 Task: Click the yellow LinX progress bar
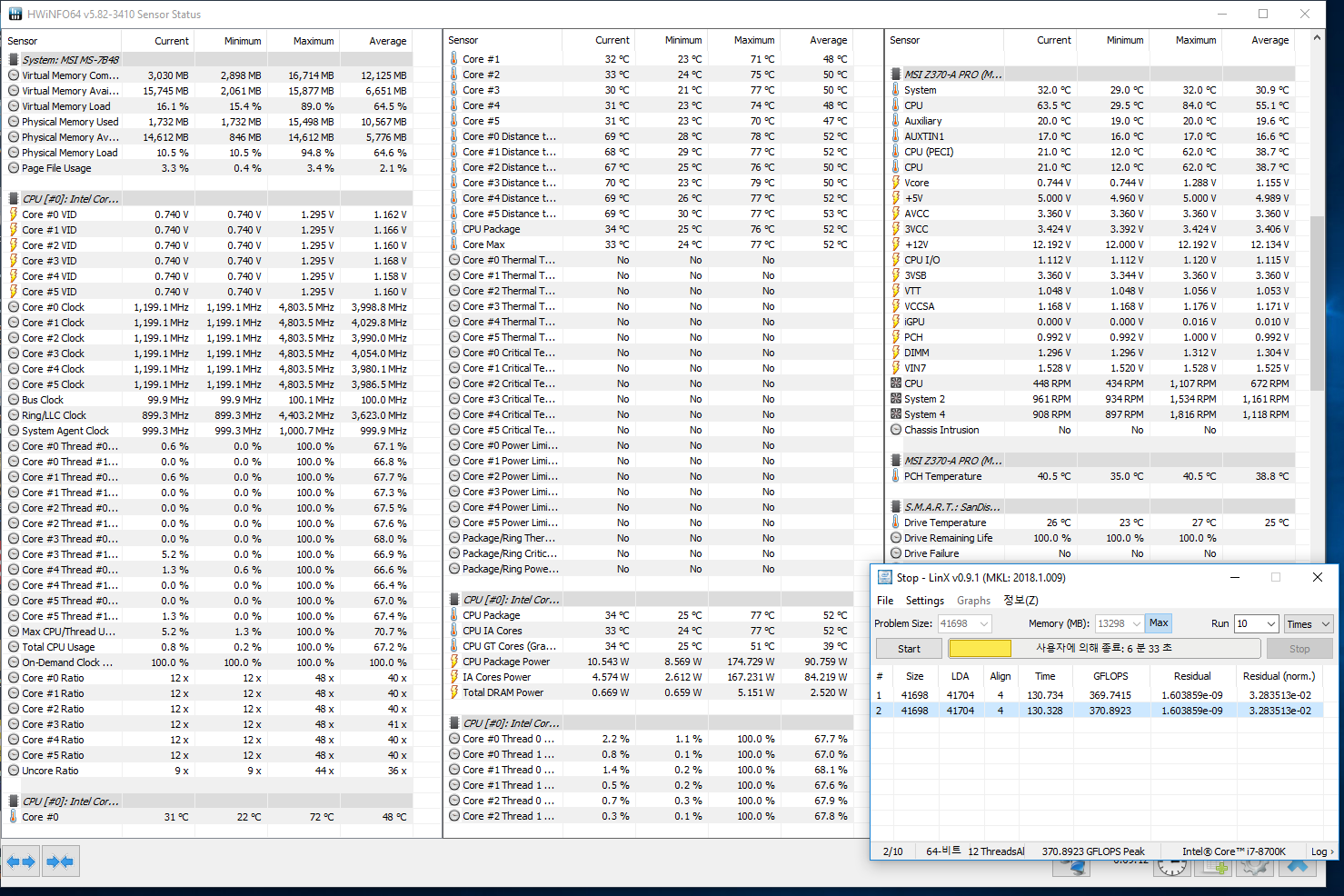[980, 648]
